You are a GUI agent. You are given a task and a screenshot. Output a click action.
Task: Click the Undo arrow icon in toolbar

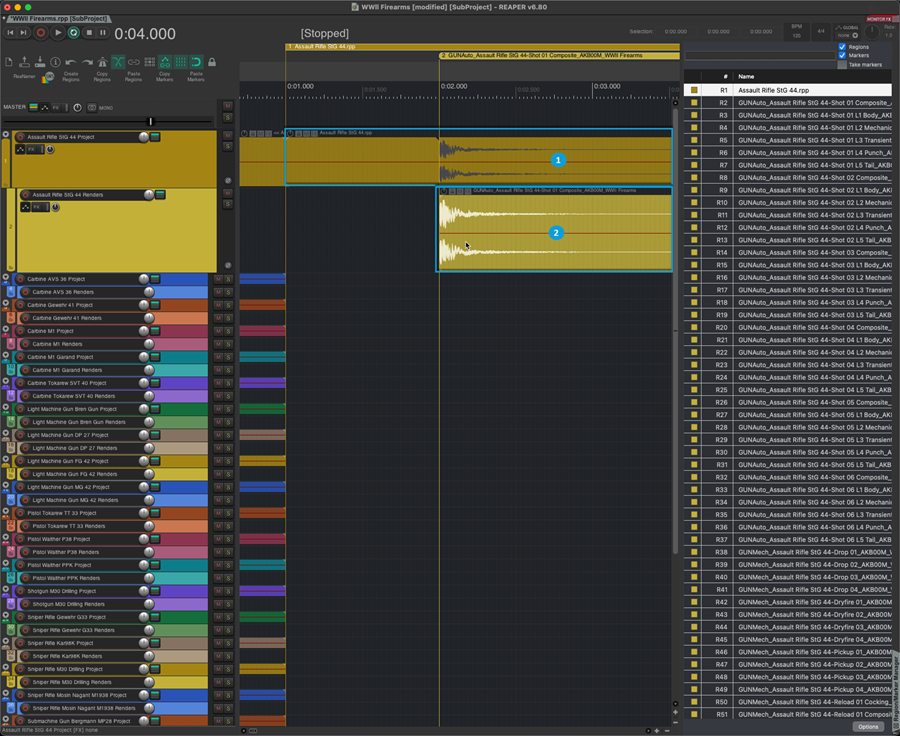click(71, 62)
